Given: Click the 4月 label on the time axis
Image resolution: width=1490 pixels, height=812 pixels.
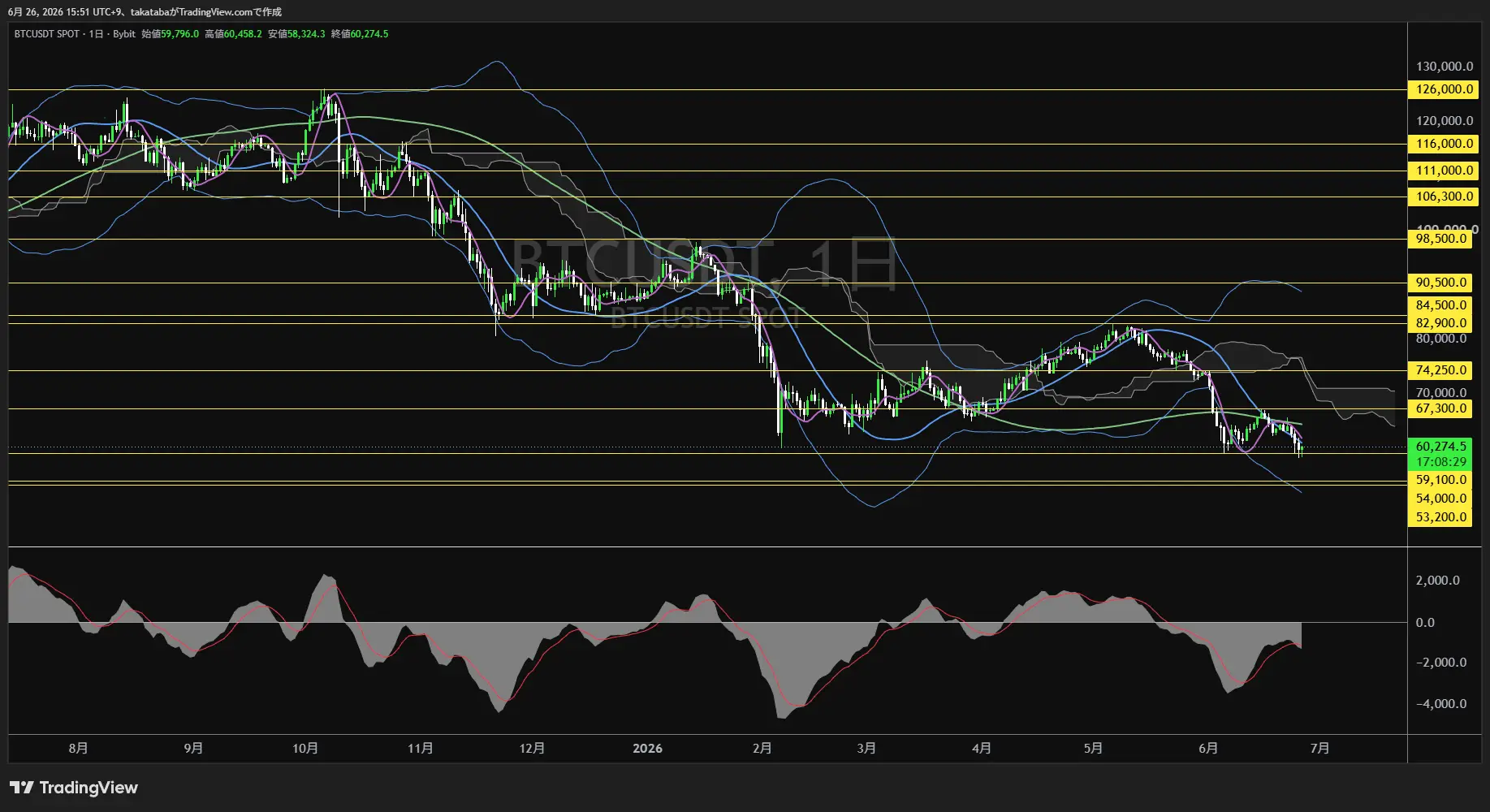Looking at the screenshot, I should [x=981, y=749].
